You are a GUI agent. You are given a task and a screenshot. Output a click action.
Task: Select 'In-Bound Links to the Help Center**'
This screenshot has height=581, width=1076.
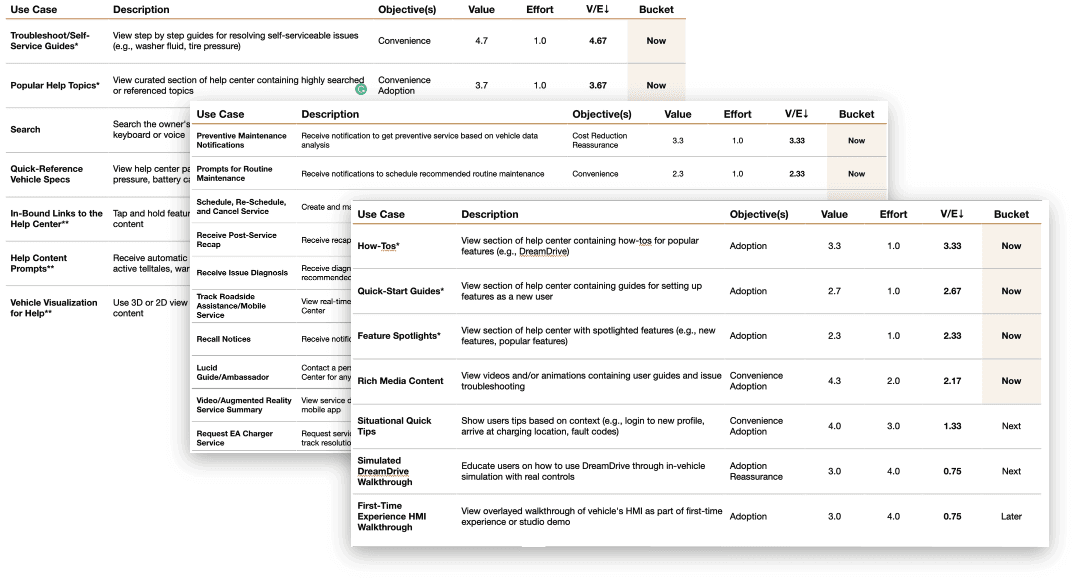point(56,218)
